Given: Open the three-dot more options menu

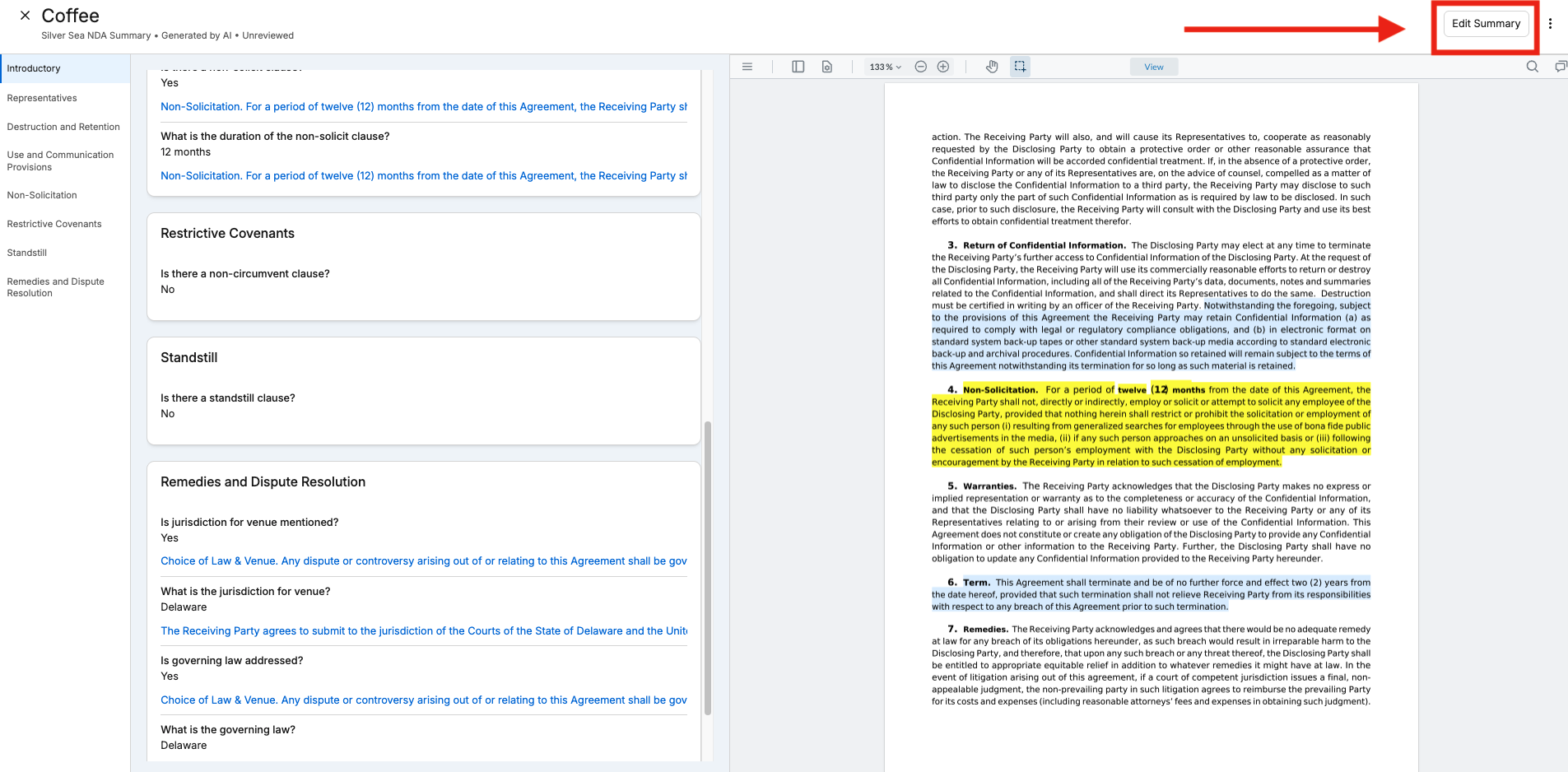Looking at the screenshot, I should point(1550,24).
